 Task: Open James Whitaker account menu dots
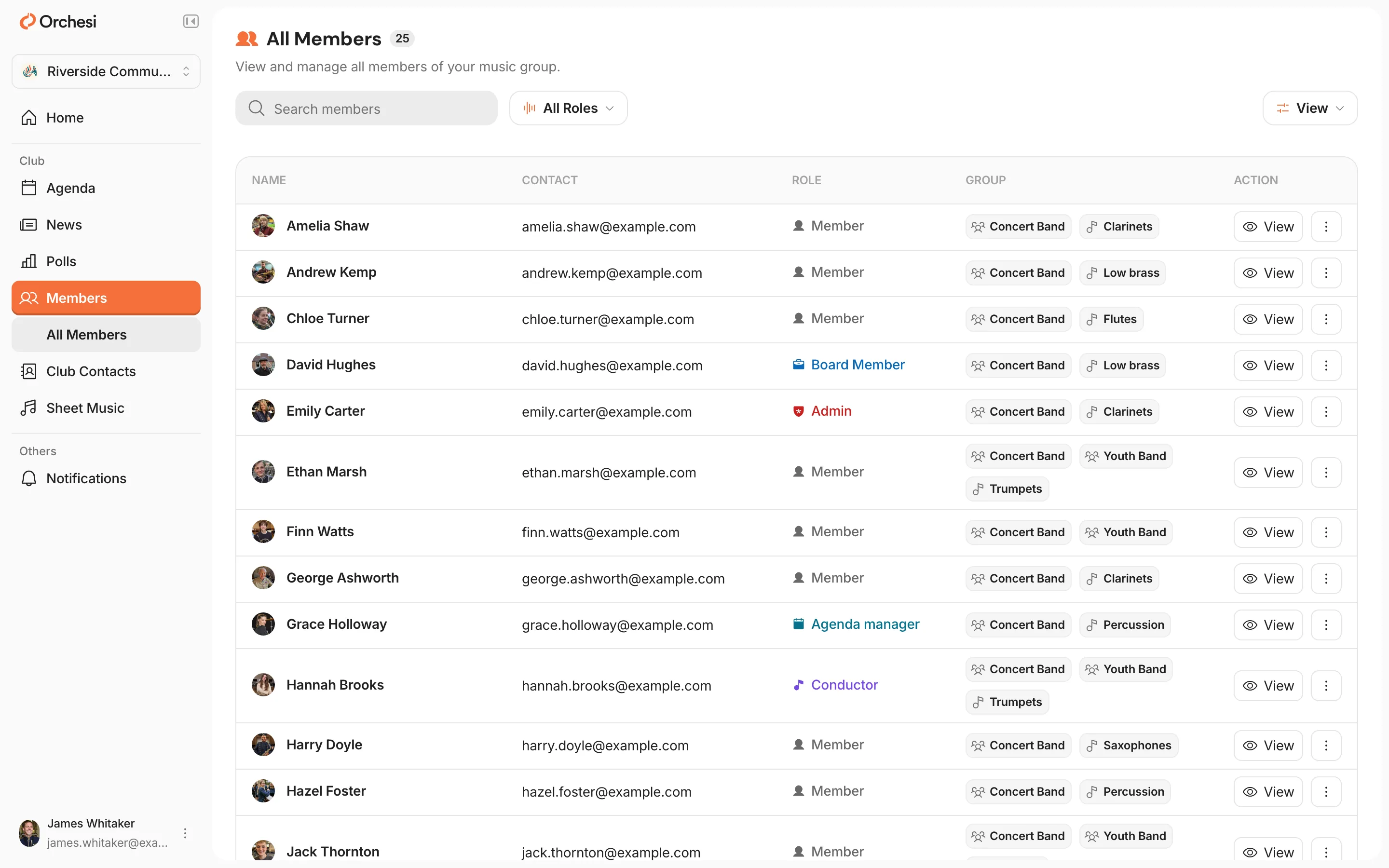click(185, 833)
